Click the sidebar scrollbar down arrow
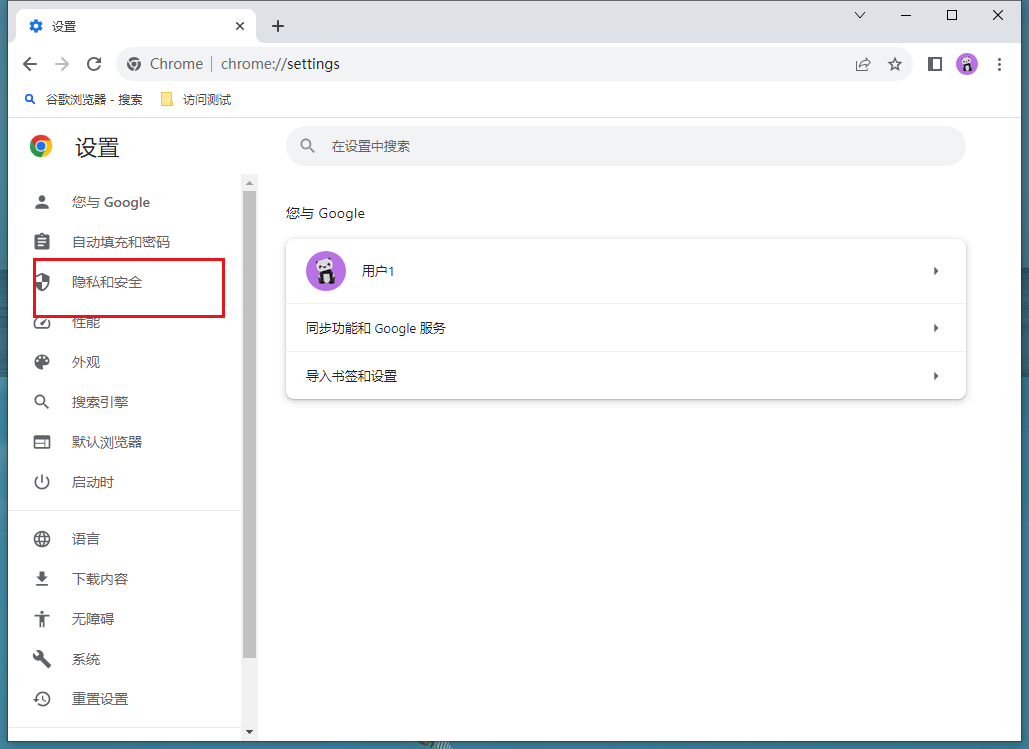This screenshot has width=1029, height=749. coord(249,731)
